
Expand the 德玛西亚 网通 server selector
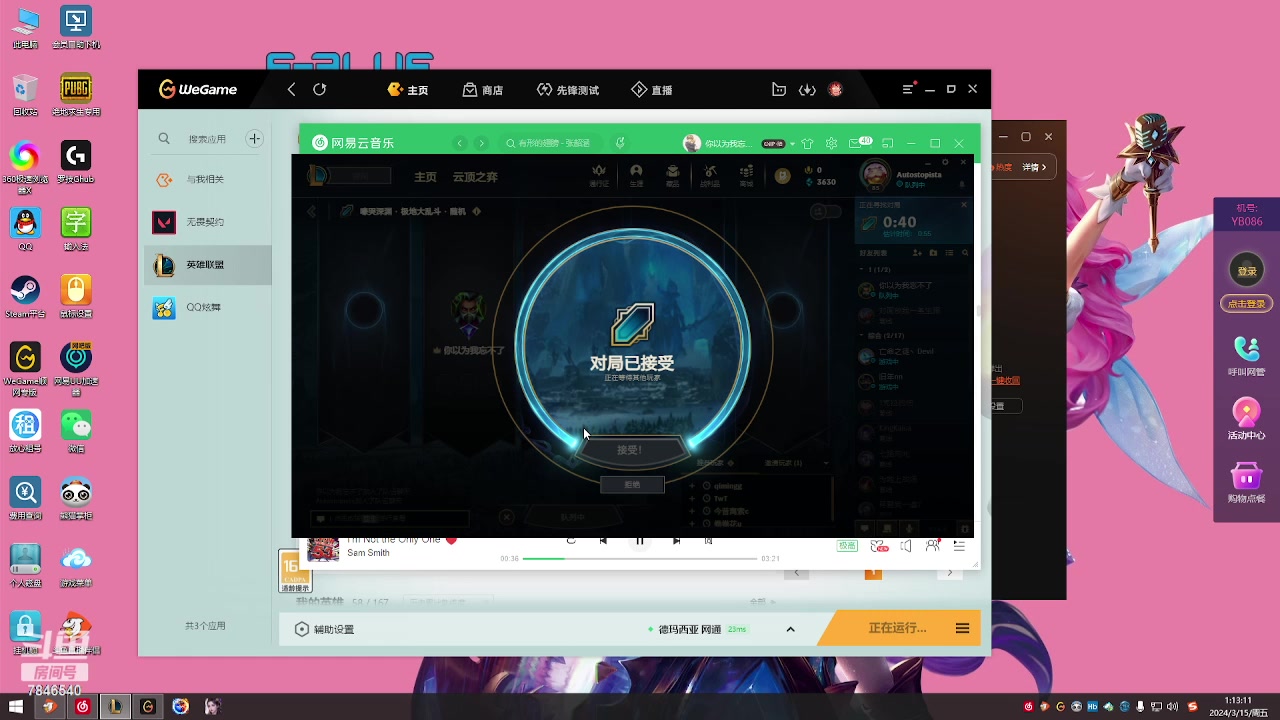coord(790,629)
